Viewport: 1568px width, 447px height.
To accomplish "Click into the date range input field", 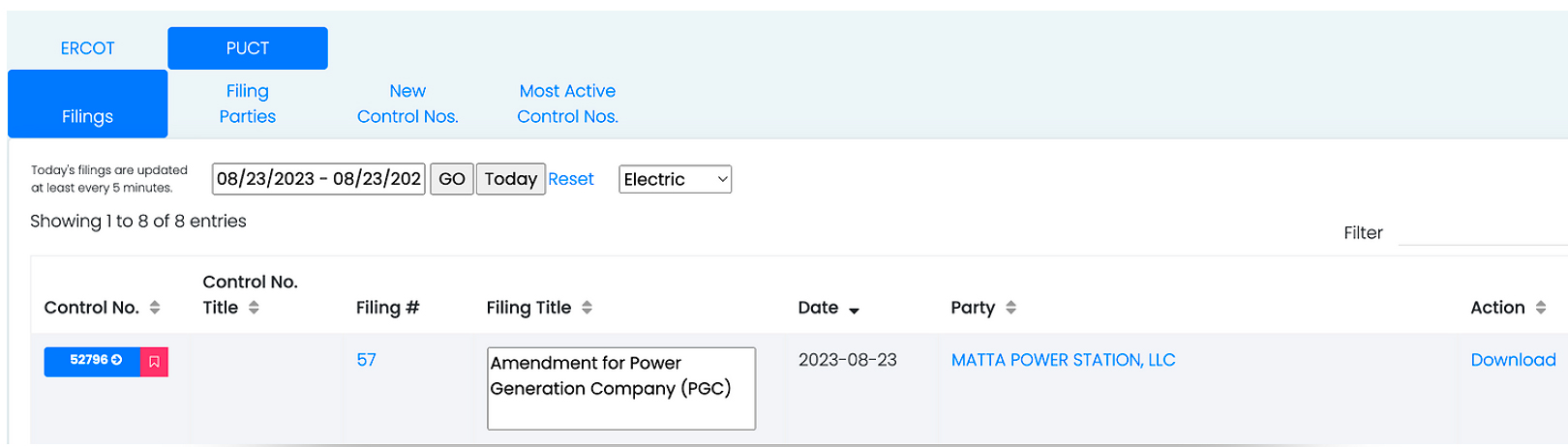I will pyautogui.click(x=318, y=179).
